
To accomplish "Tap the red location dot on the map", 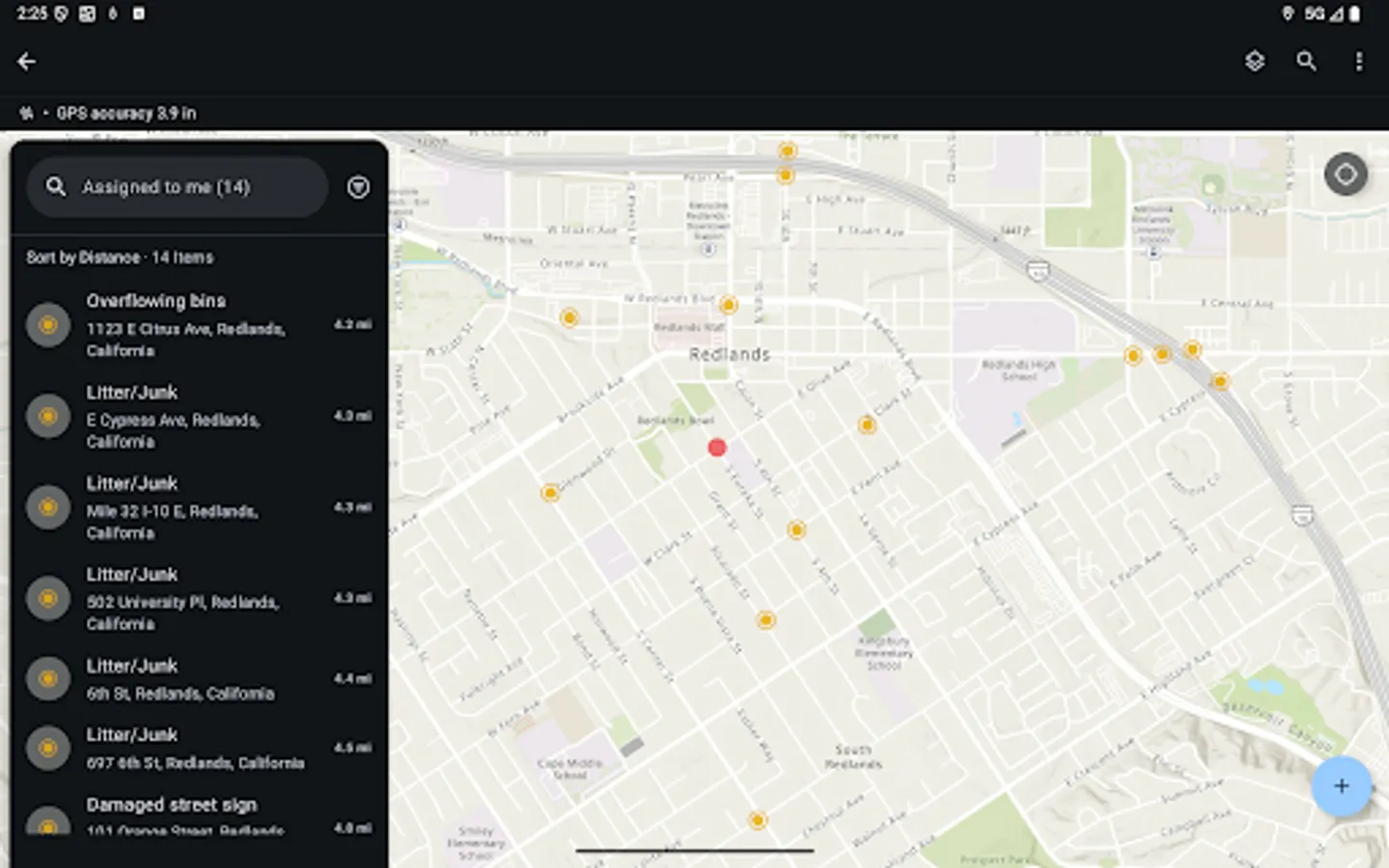I will (x=716, y=447).
